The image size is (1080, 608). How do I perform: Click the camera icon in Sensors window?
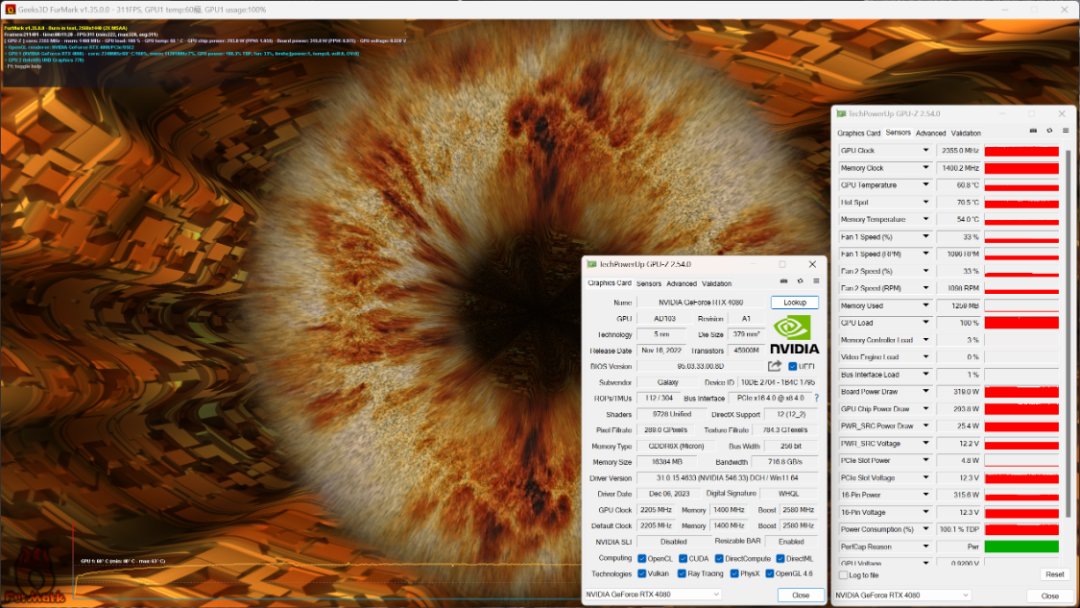(x=1033, y=131)
